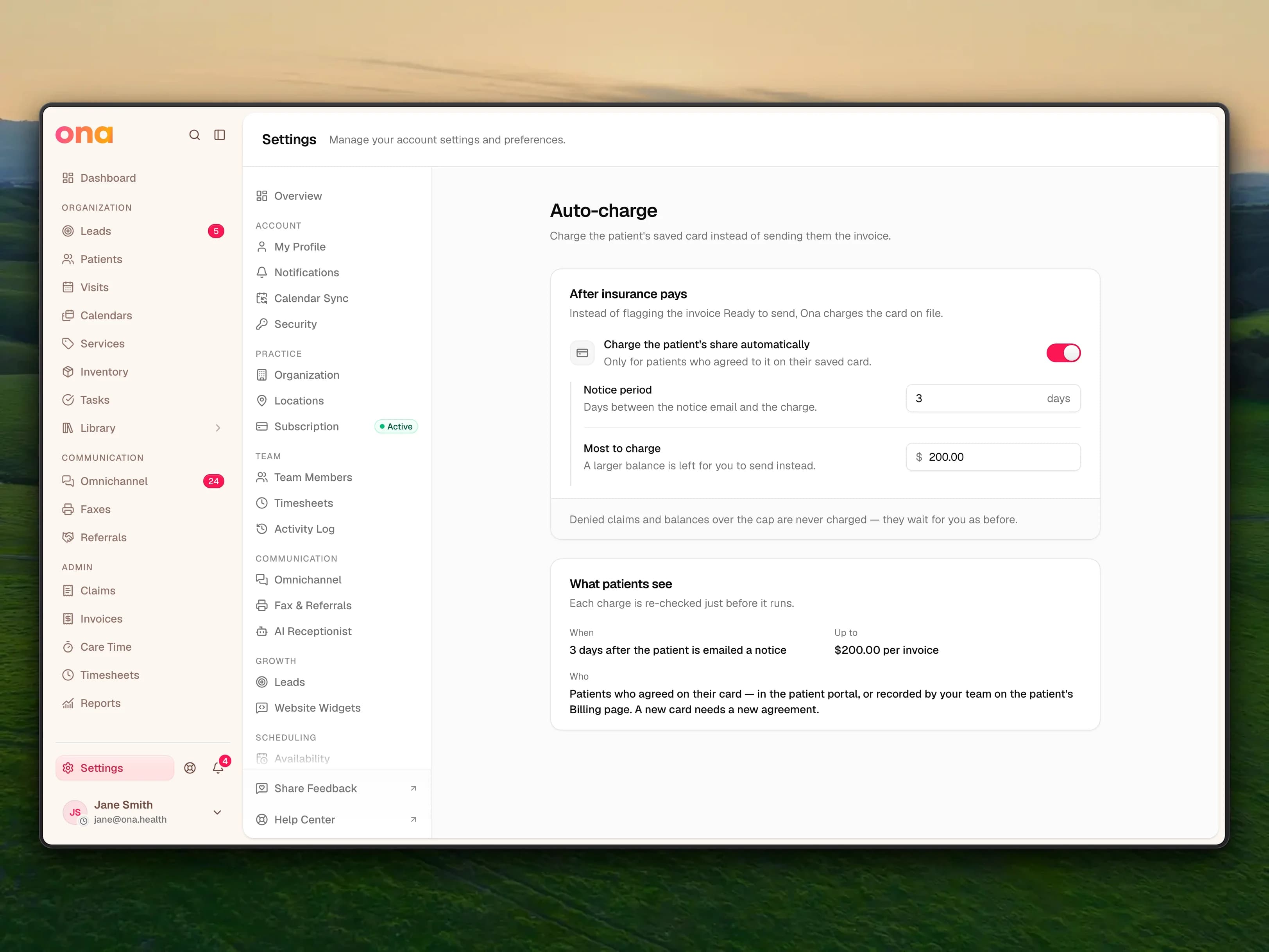Open Overview in the settings menu
1269x952 pixels.
tap(337, 196)
